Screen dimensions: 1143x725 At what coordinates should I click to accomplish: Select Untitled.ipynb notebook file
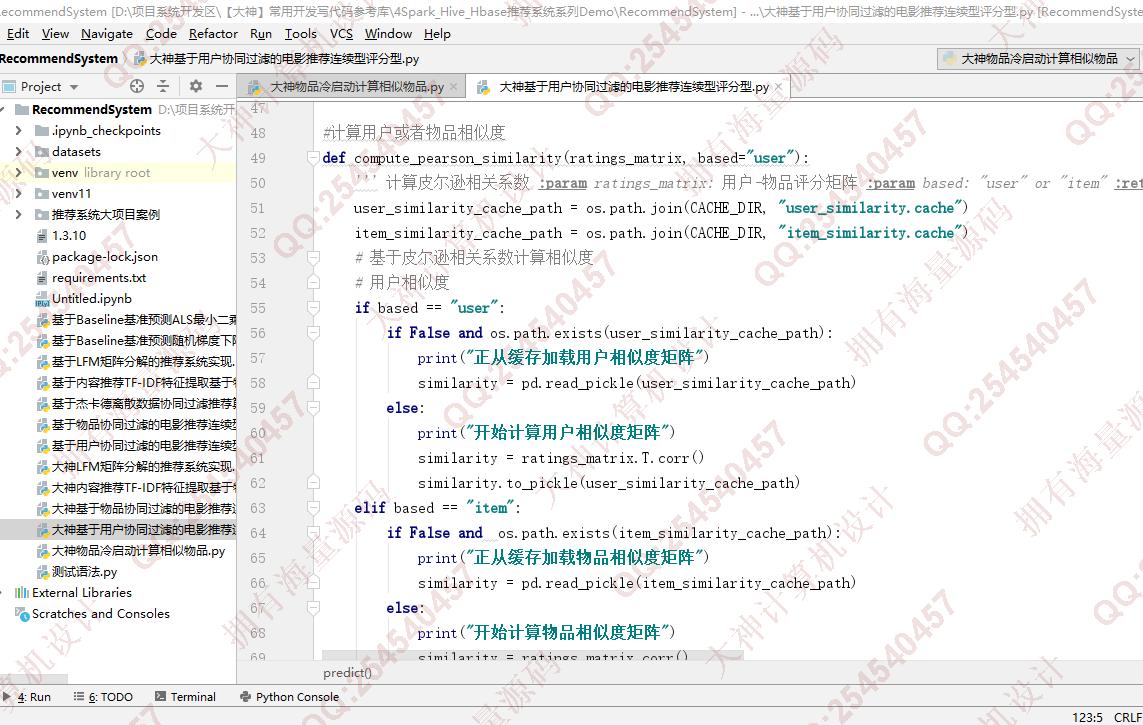tap(91, 298)
